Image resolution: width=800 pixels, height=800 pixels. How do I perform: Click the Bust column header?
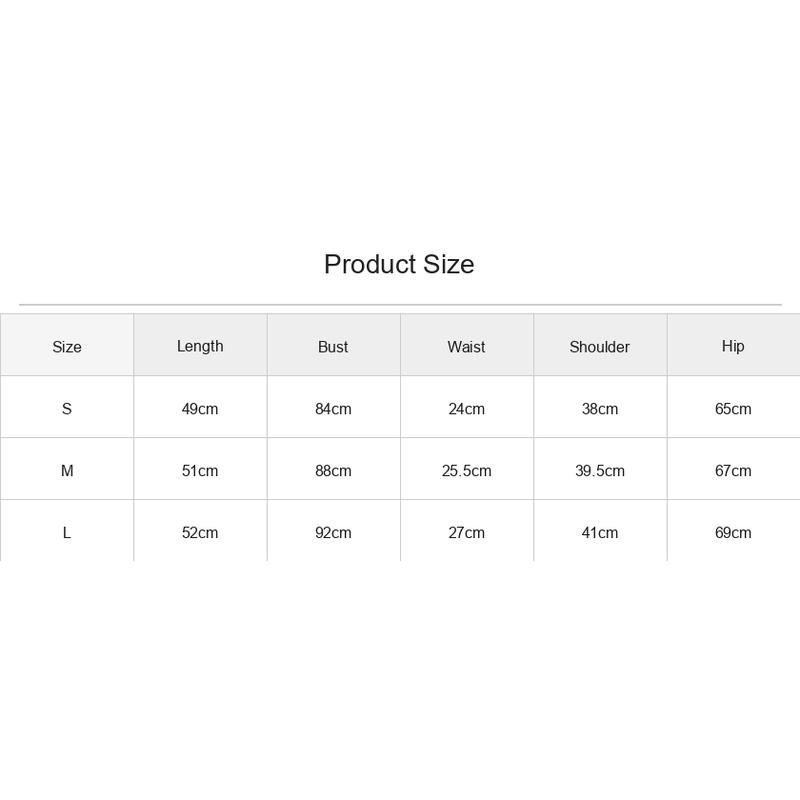click(x=333, y=347)
